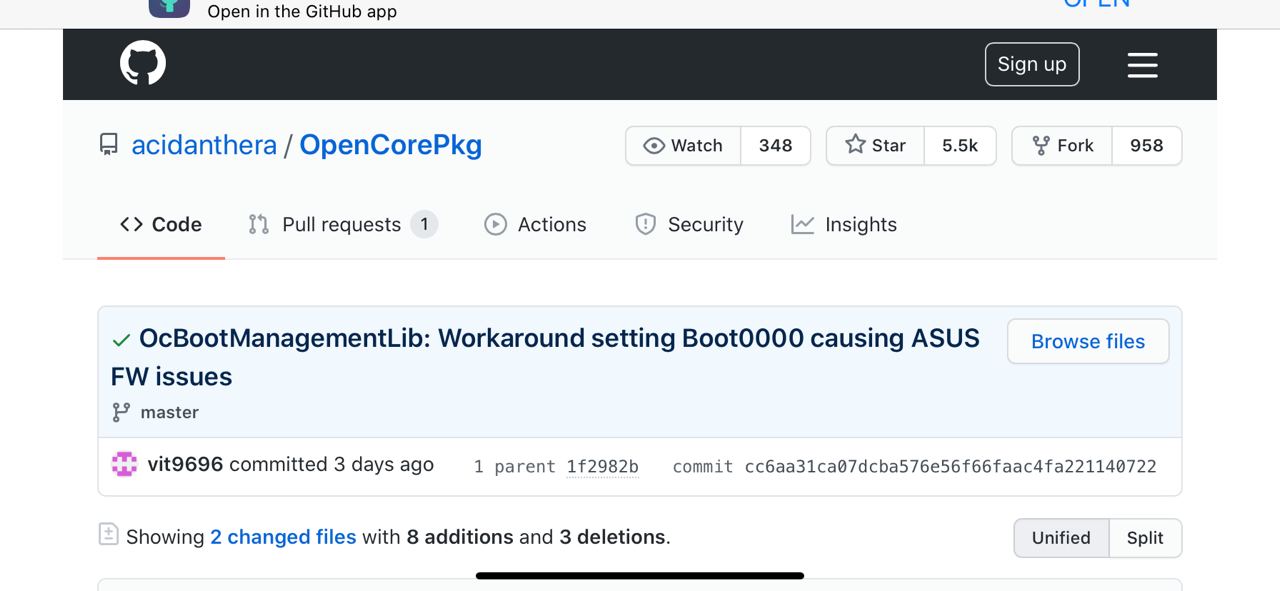
Task: Open parent commit 1f2982b
Action: click(602, 467)
